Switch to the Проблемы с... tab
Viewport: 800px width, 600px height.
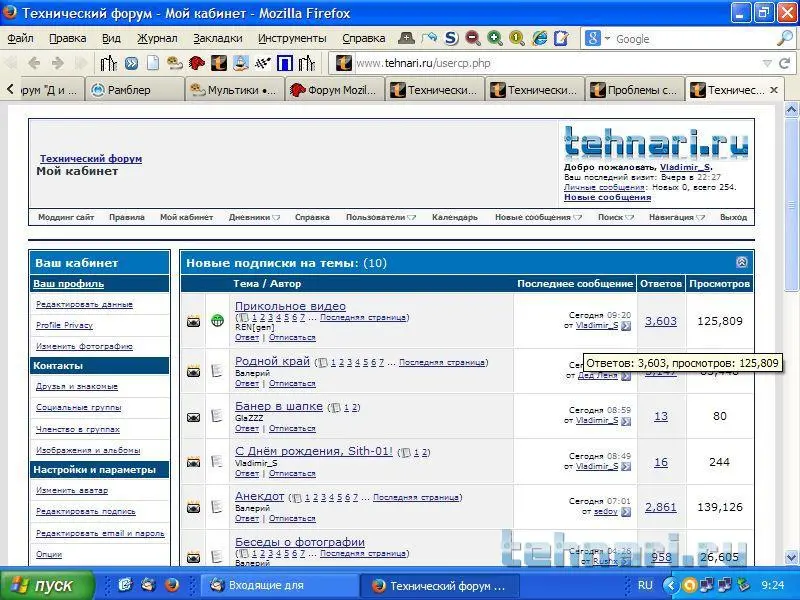635,90
